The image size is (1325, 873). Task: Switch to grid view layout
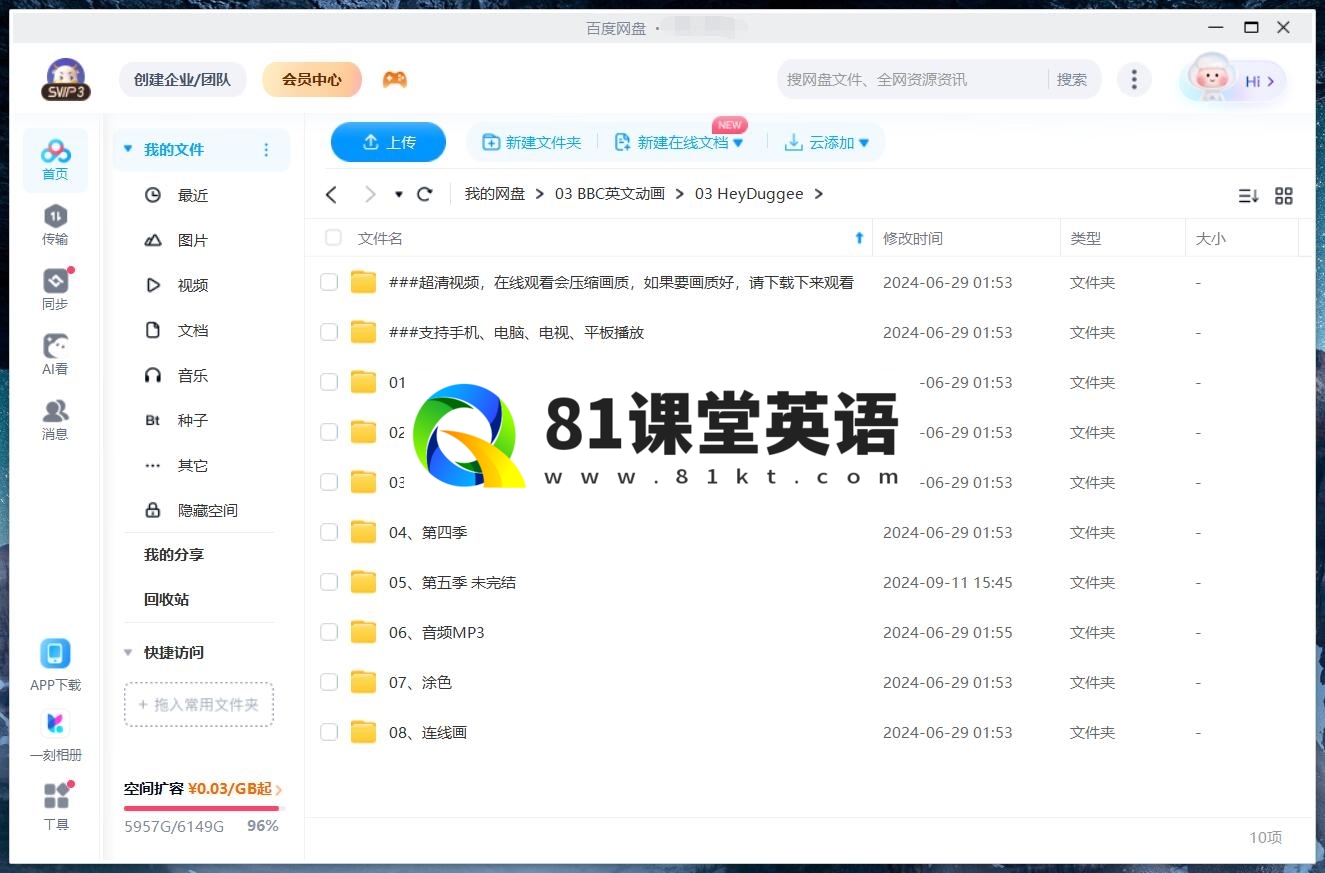tap(1284, 196)
